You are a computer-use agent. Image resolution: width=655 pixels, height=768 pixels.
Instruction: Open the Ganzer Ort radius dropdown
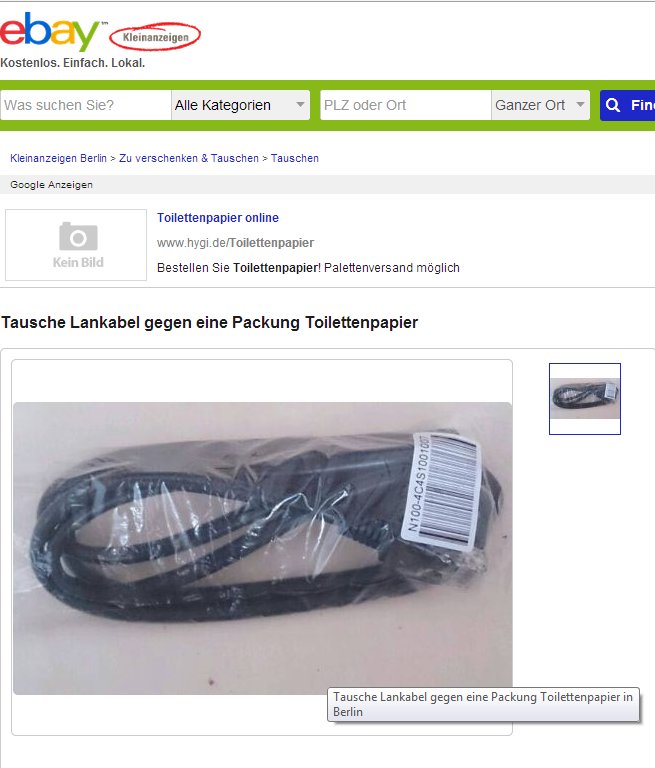pos(540,105)
